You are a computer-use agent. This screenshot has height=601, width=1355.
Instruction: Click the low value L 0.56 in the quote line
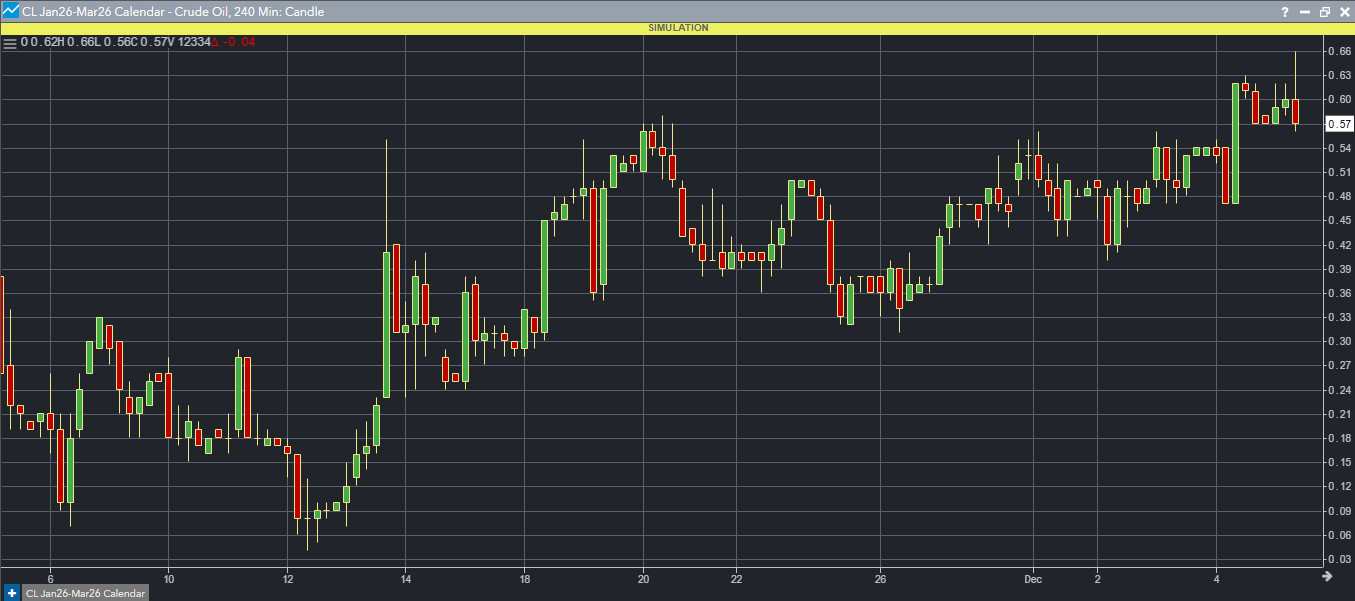(113, 43)
